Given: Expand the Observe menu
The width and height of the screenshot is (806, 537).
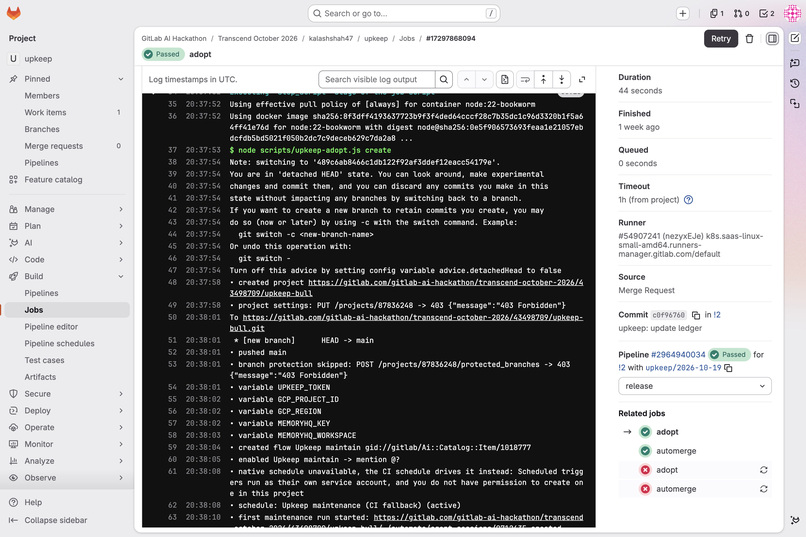Looking at the screenshot, I should 66,478.
